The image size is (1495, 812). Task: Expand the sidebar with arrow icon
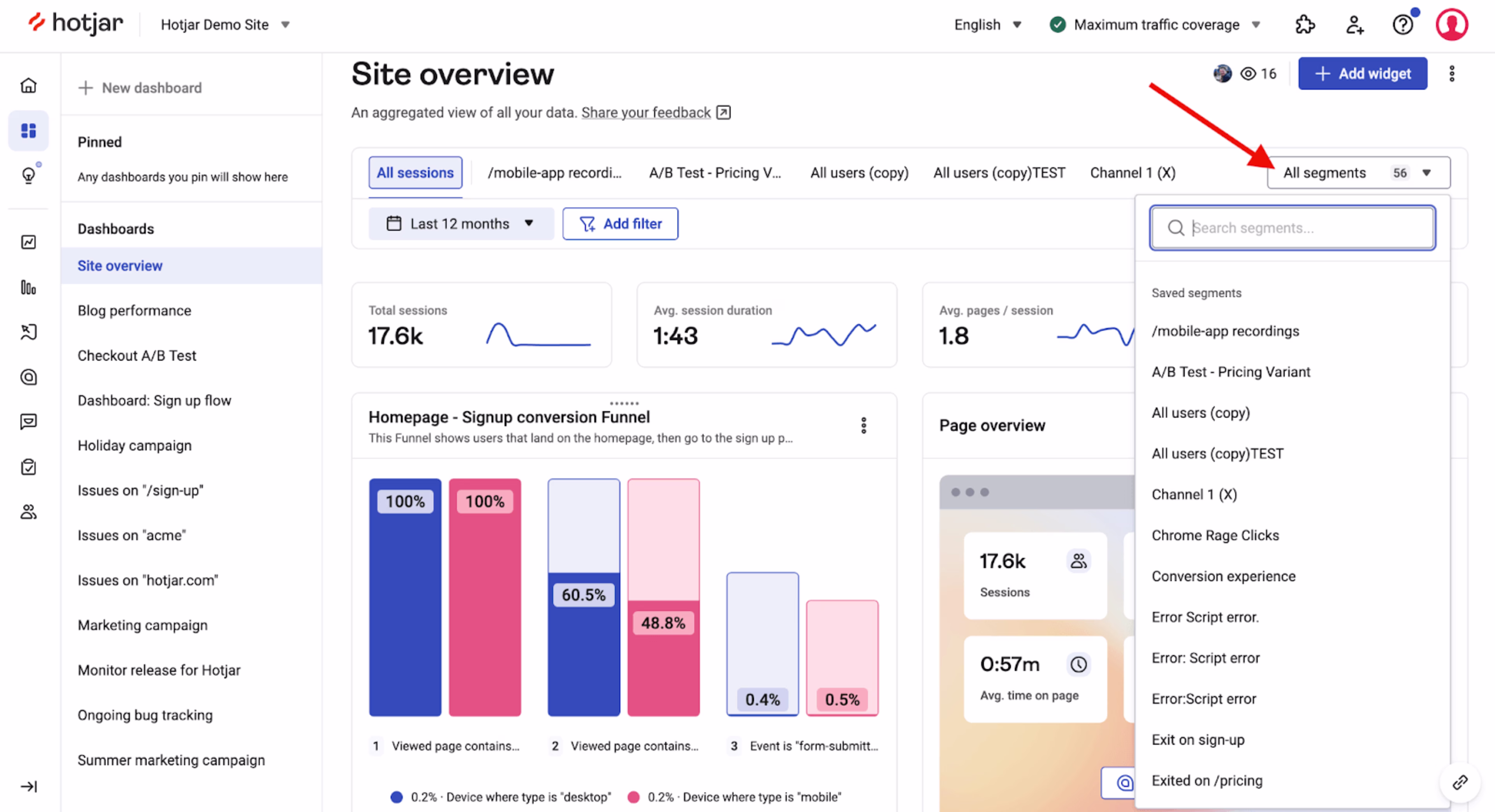(28, 786)
